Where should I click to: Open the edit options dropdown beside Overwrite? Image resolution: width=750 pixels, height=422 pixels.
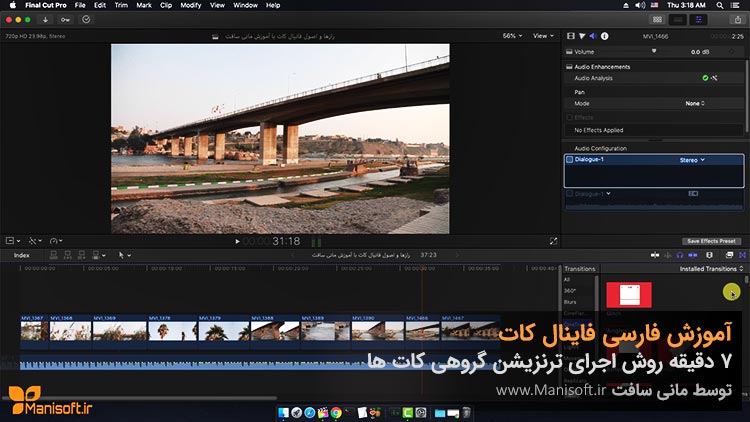coord(104,255)
